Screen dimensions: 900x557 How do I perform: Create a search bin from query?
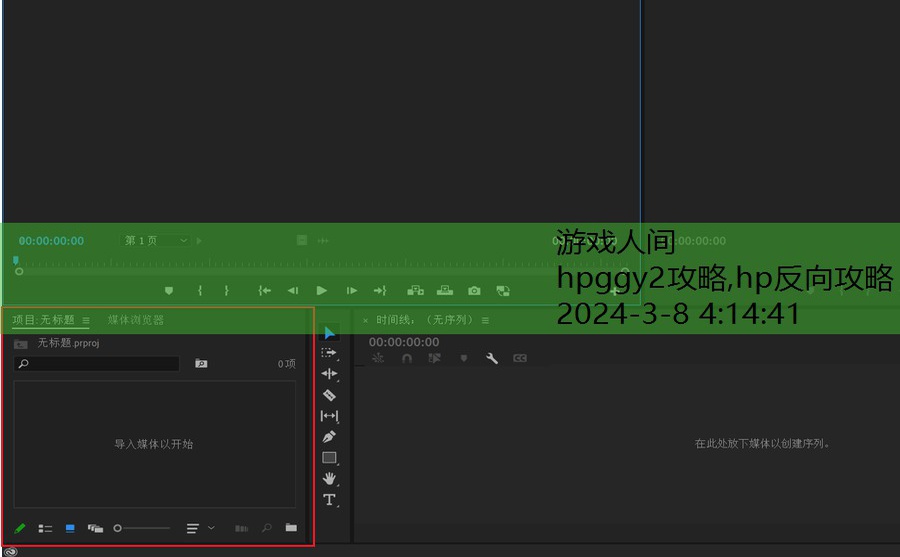pyautogui.click(x=201, y=363)
